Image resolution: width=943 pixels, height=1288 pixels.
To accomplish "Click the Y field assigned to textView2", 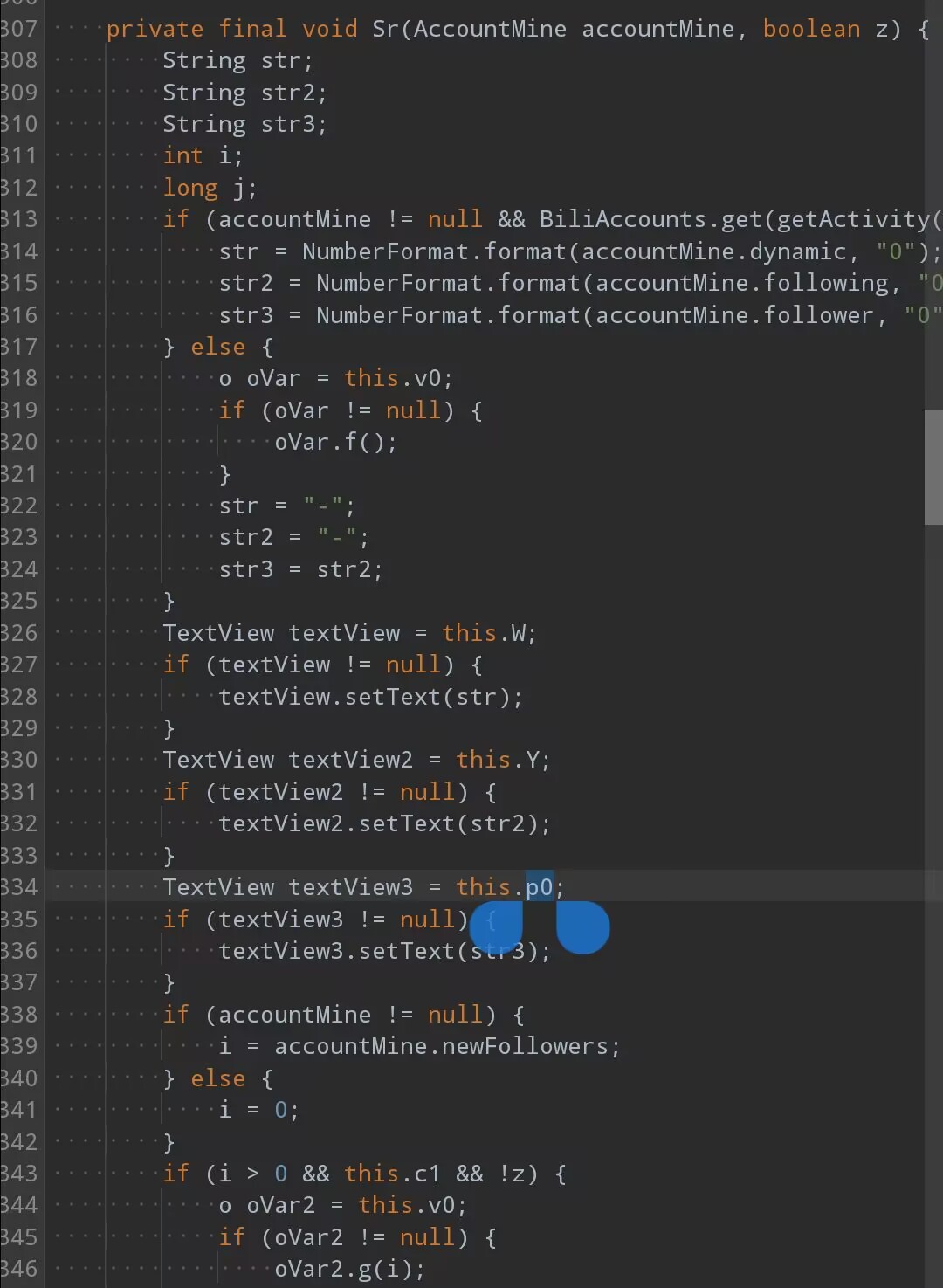I will (x=533, y=760).
